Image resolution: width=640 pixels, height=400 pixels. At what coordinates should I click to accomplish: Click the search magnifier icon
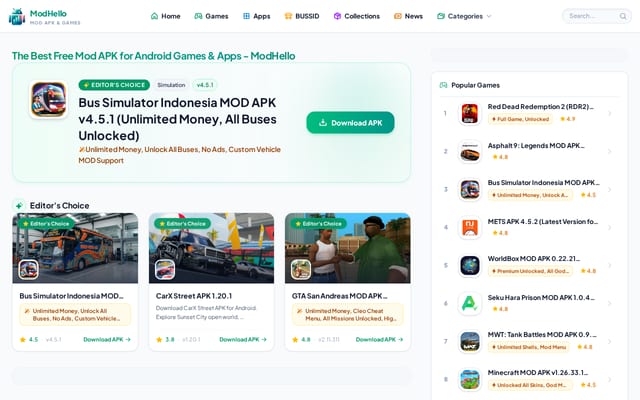click(x=623, y=16)
